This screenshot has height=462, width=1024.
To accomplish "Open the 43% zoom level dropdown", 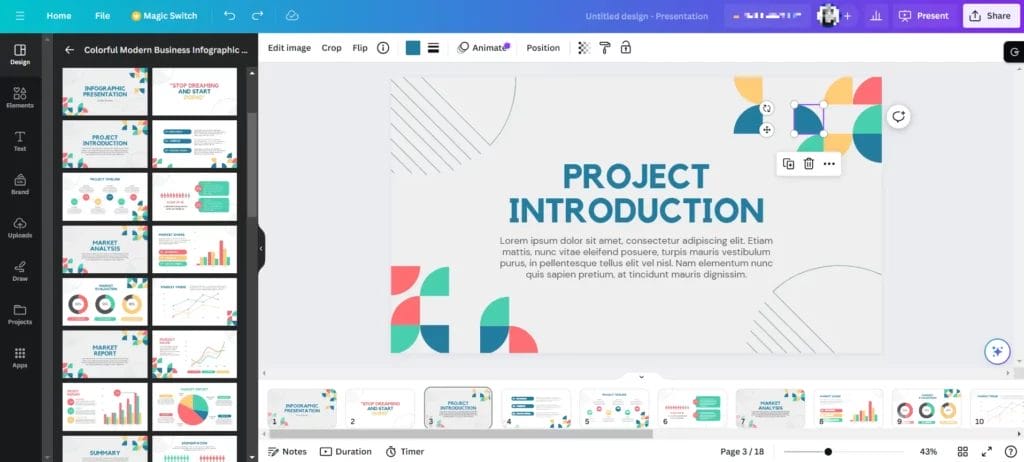I will (x=928, y=452).
